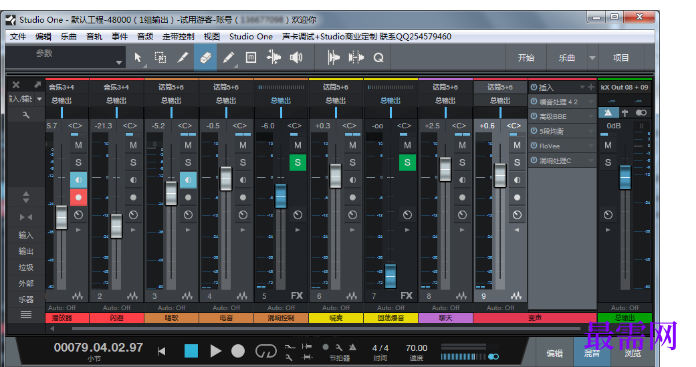Disarm record on channel 1

pos(78,197)
